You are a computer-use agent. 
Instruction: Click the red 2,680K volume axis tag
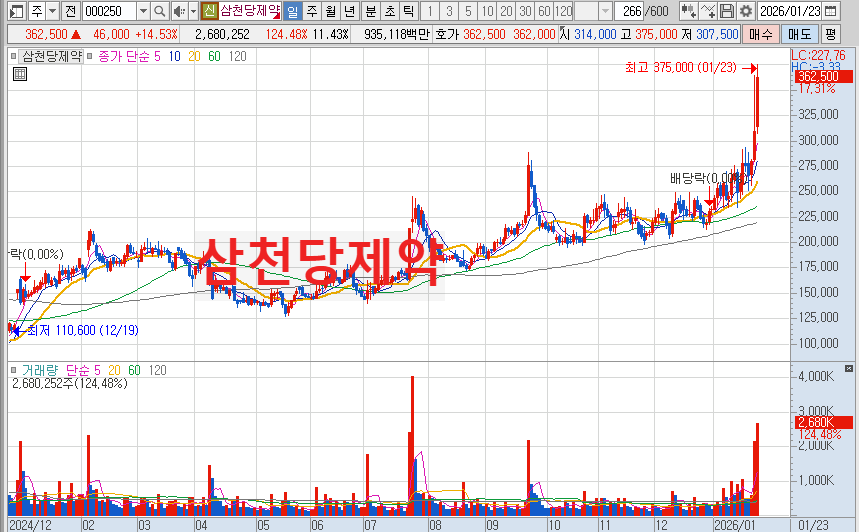[823, 422]
